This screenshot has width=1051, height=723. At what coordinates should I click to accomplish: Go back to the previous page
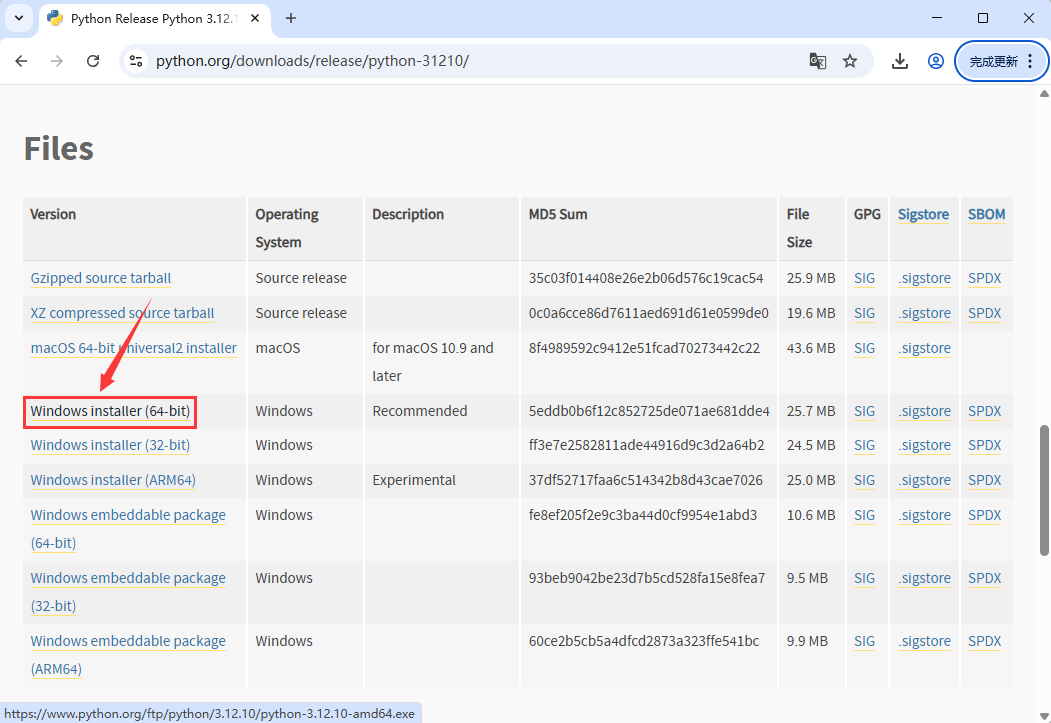(21, 61)
